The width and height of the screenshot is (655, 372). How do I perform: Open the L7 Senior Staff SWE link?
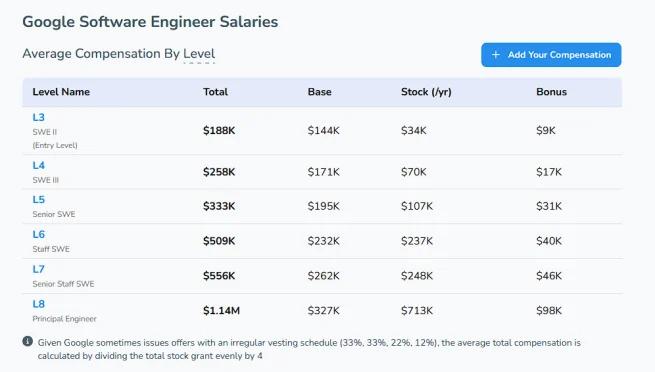pos(38,269)
